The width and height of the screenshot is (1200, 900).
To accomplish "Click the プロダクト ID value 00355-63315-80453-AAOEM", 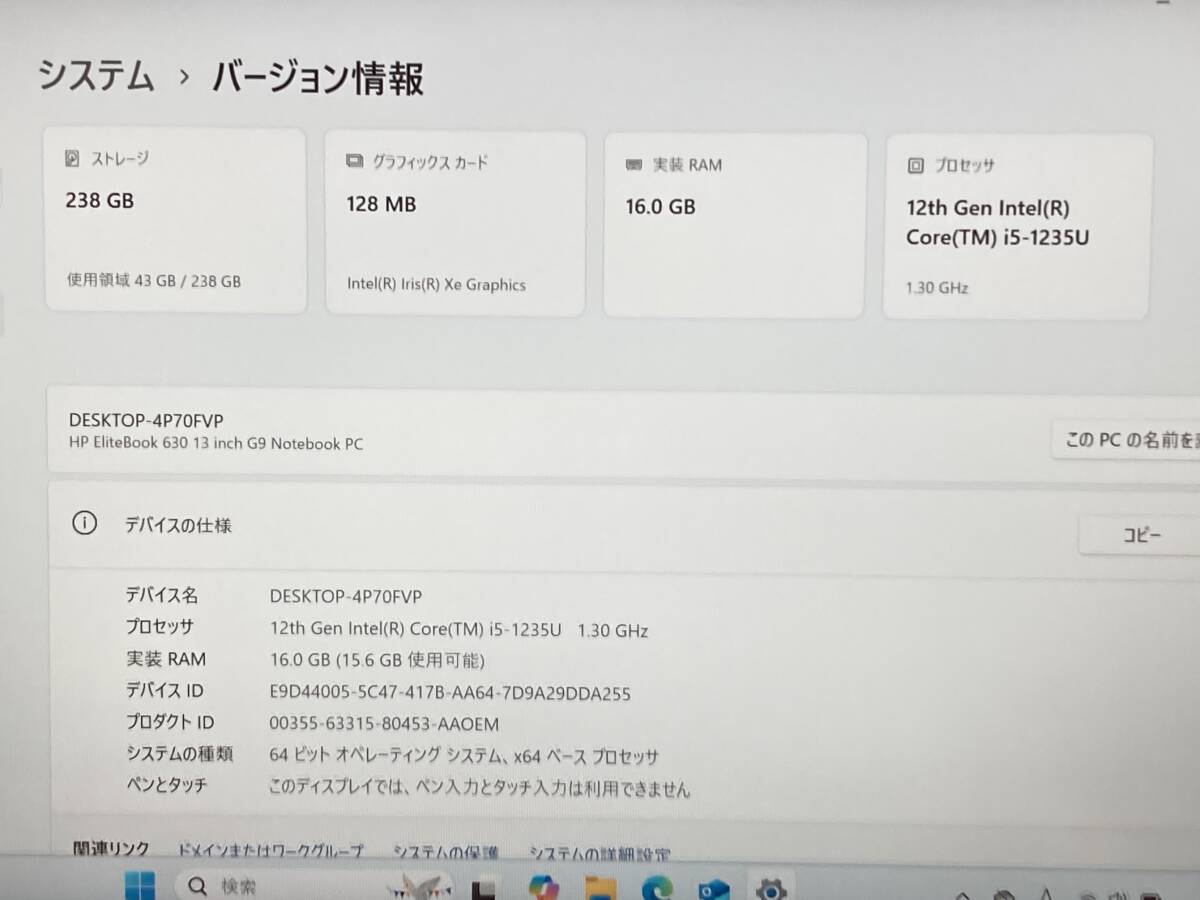I will pos(384,724).
